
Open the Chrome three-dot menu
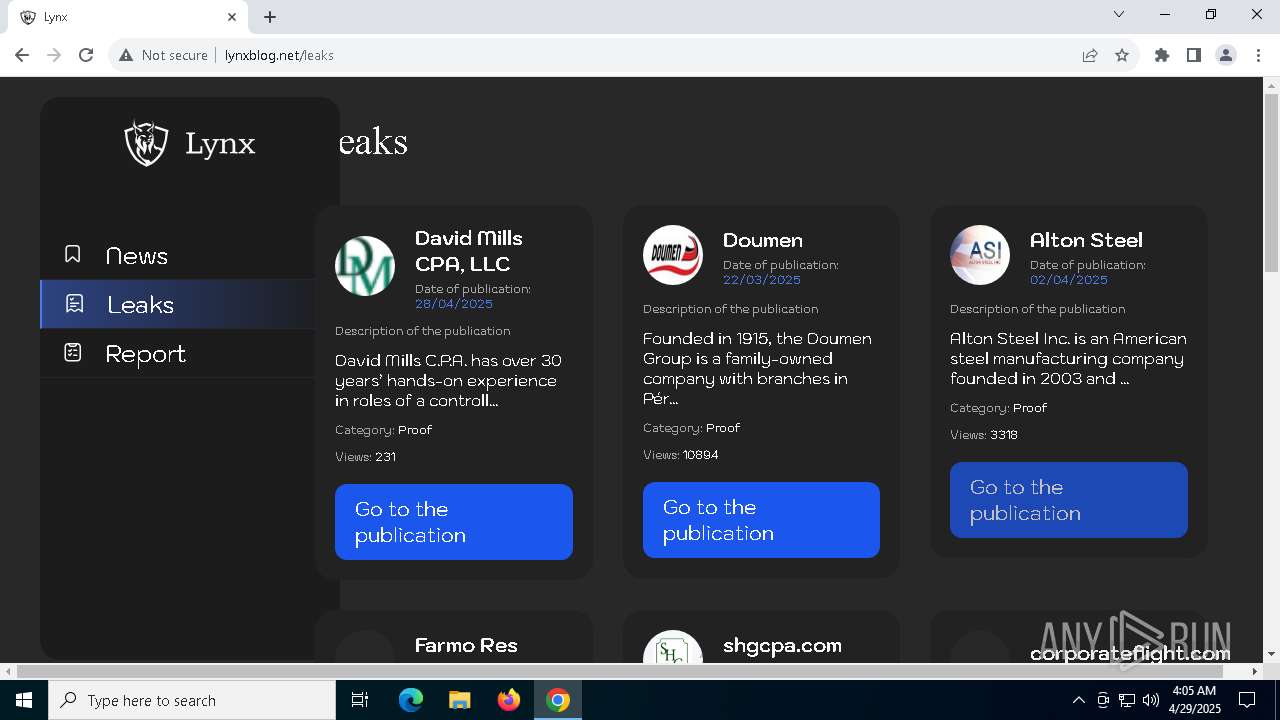pos(1258,55)
